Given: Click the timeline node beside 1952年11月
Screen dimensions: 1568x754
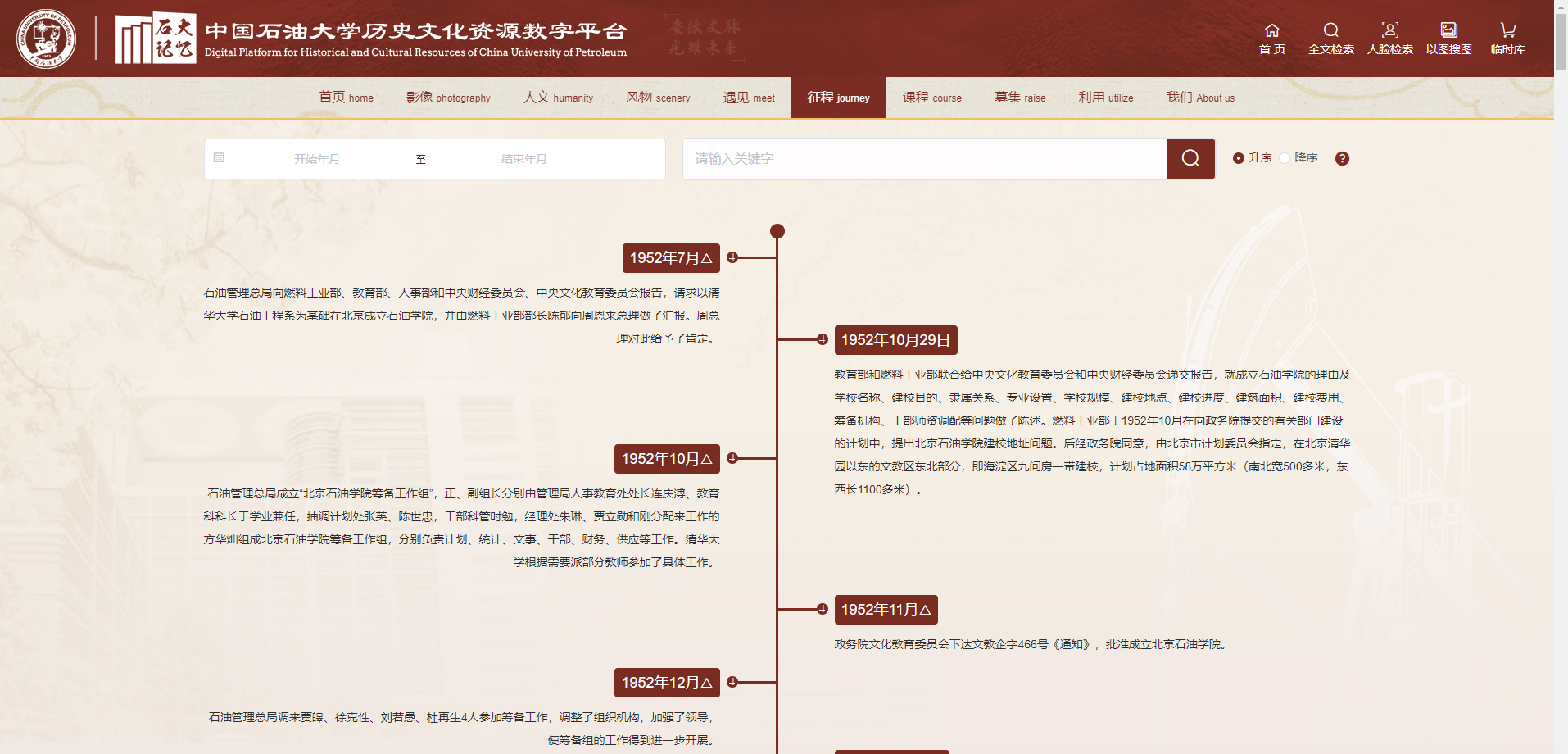Looking at the screenshot, I should pyautogui.click(x=822, y=609).
